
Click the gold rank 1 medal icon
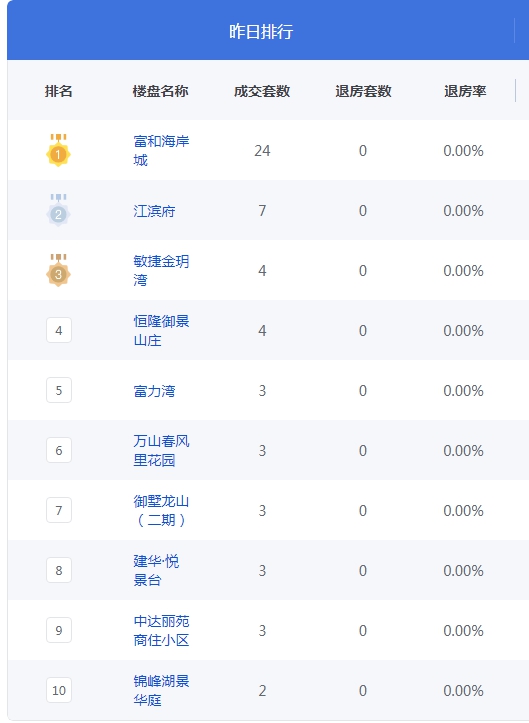[x=59, y=150]
